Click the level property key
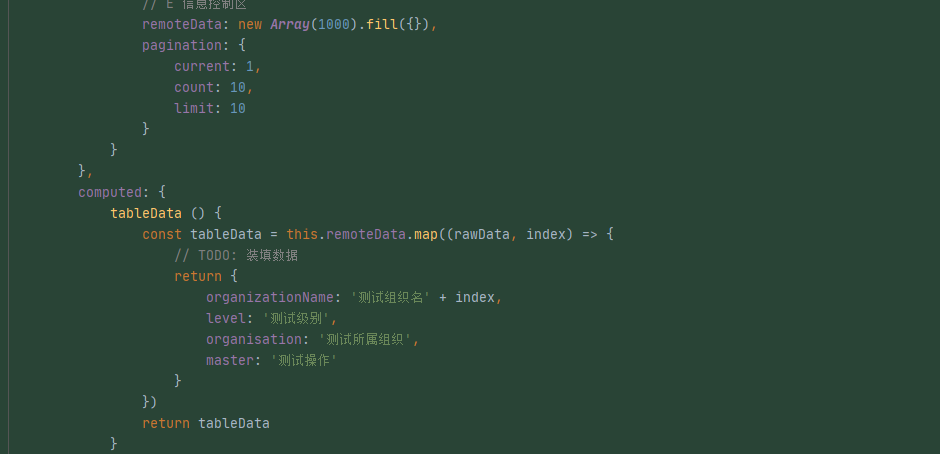The image size is (940, 454). tap(226, 318)
